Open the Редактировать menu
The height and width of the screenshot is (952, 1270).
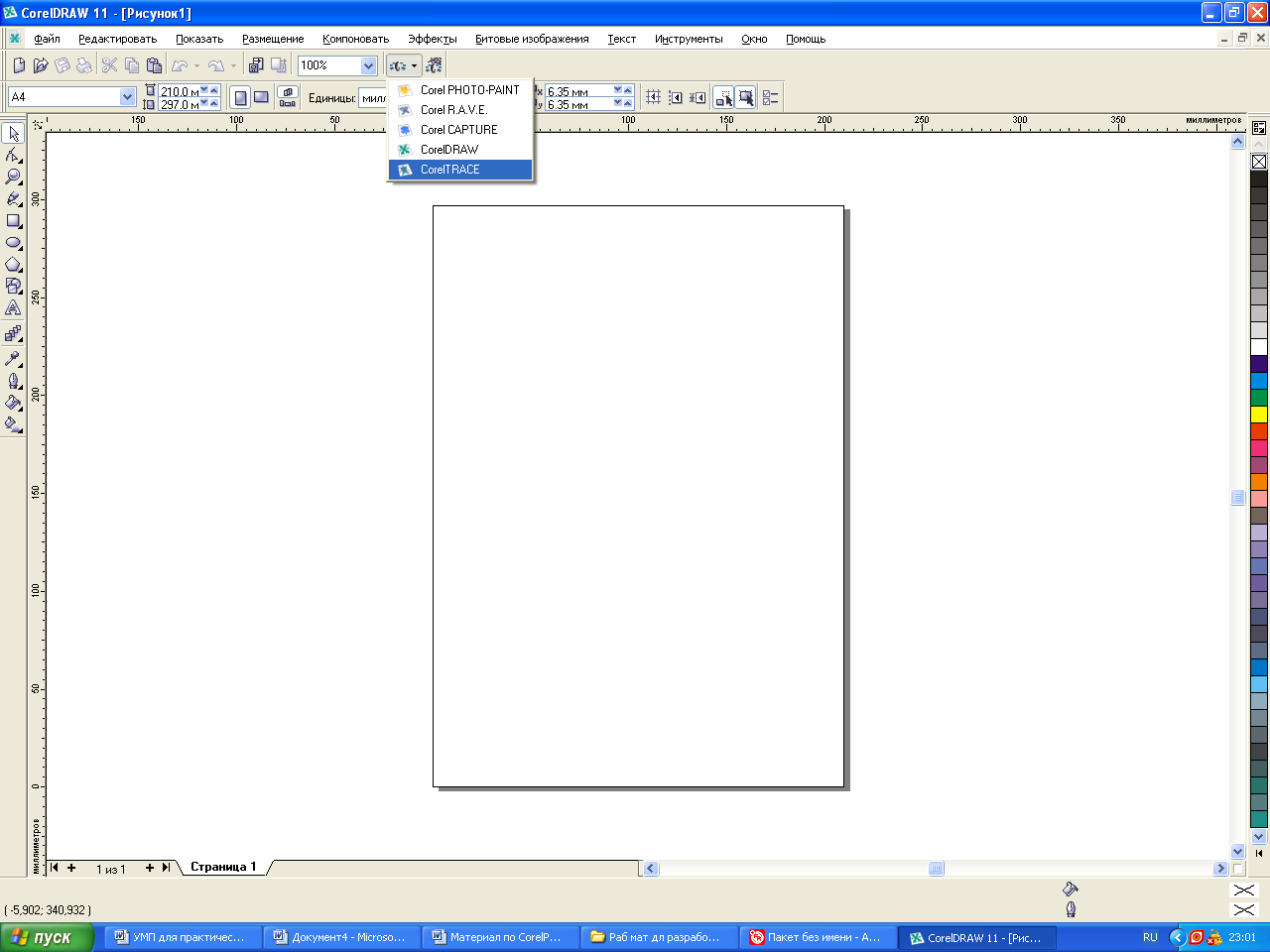click(x=117, y=39)
